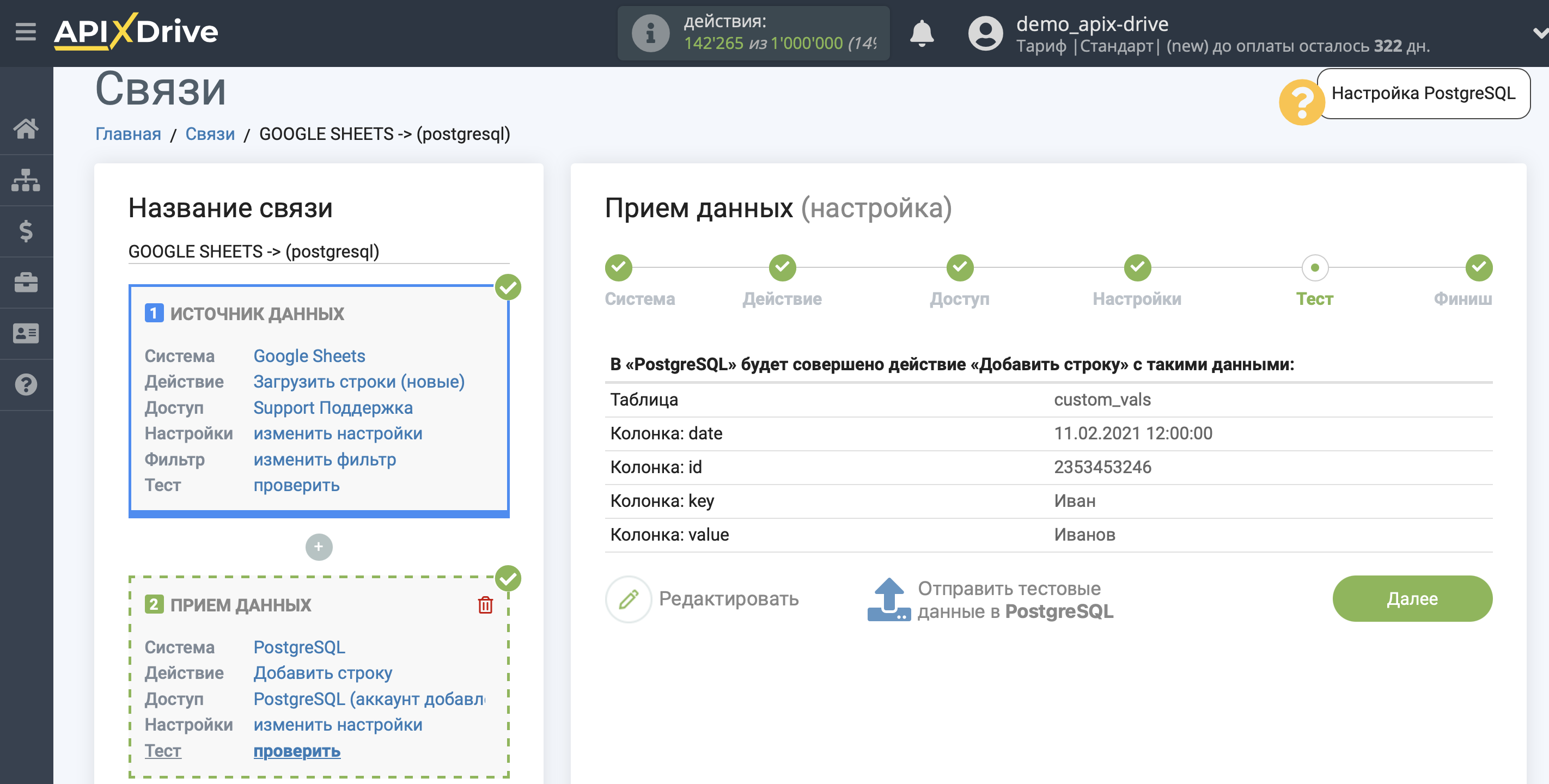Click the Редактировать pencil icon

coord(629,599)
